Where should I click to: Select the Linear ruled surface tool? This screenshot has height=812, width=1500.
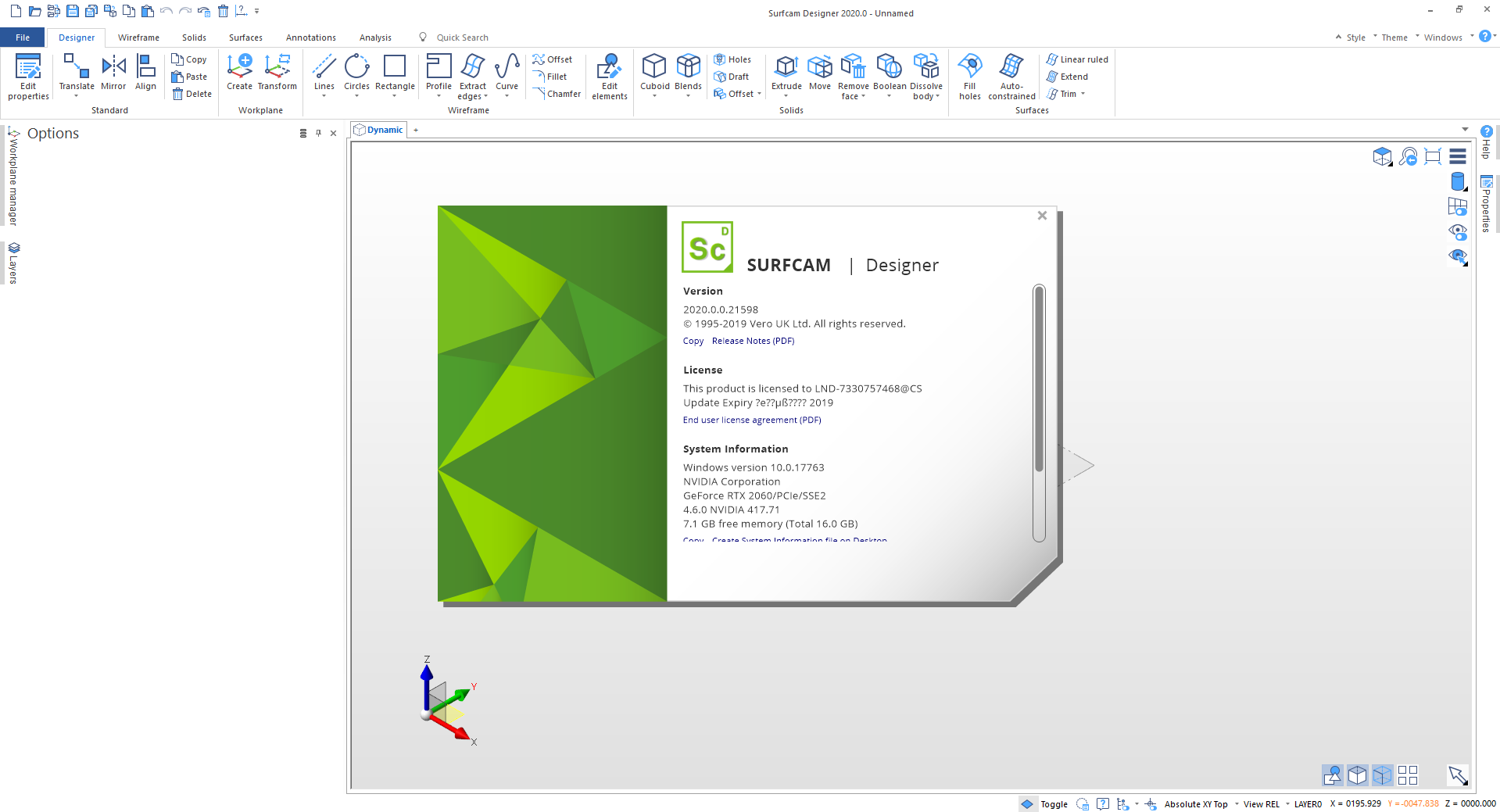[1077, 59]
